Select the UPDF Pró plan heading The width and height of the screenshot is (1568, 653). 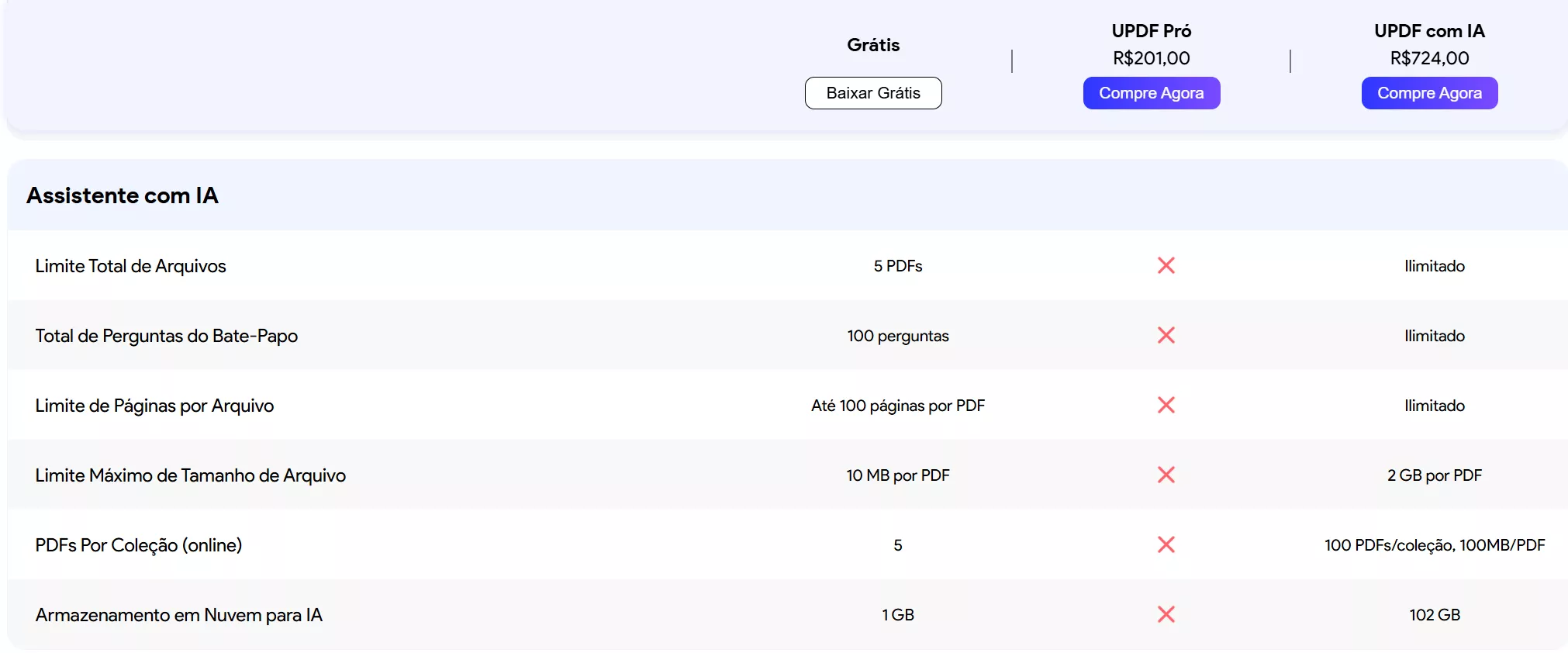click(1152, 31)
